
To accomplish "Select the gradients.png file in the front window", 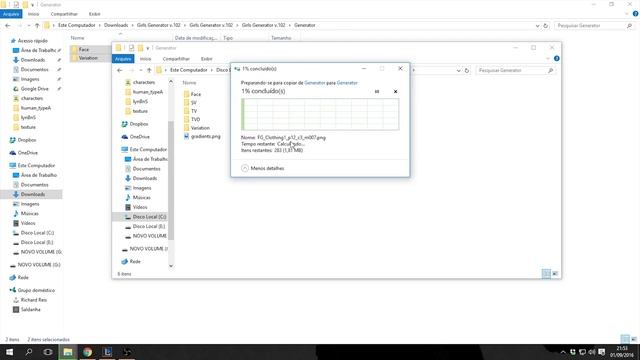I will (x=202, y=136).
